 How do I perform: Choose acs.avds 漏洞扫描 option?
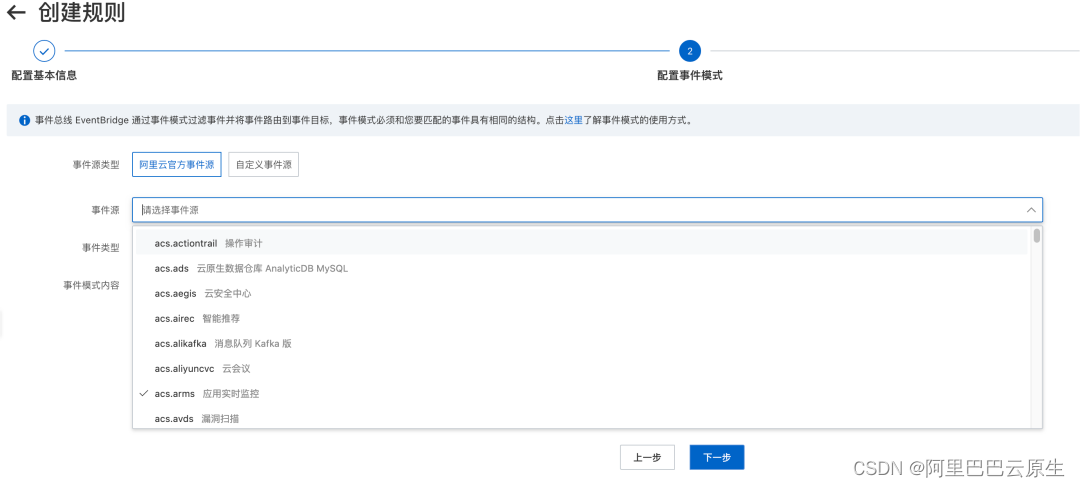[x=581, y=418]
